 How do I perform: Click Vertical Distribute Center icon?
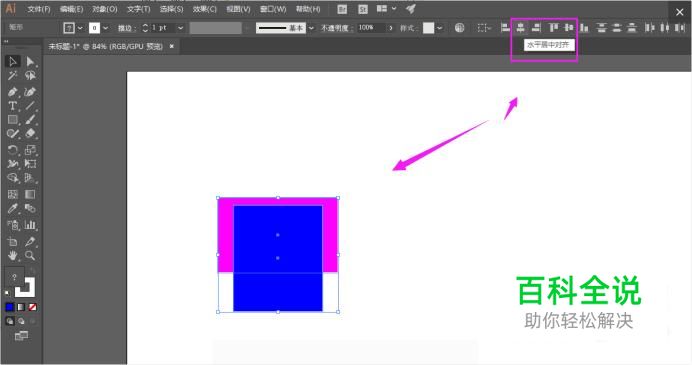[x=617, y=28]
